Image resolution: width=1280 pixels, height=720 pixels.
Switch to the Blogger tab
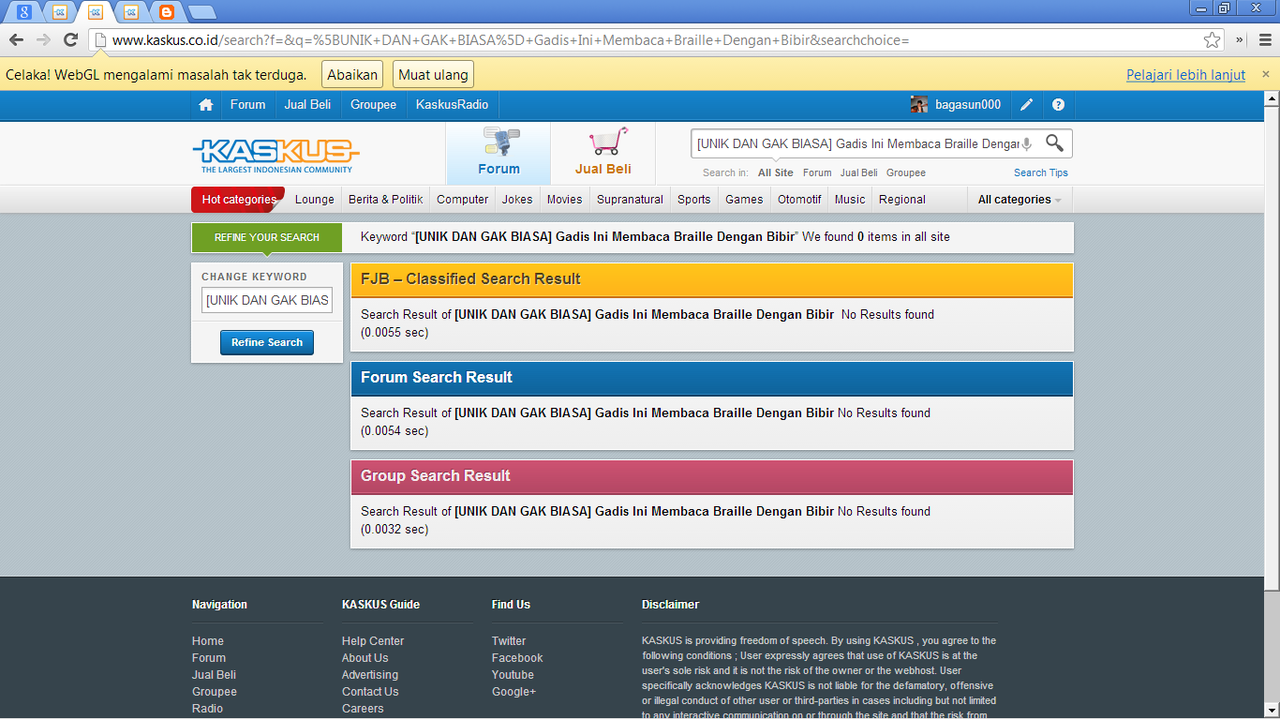click(x=166, y=12)
